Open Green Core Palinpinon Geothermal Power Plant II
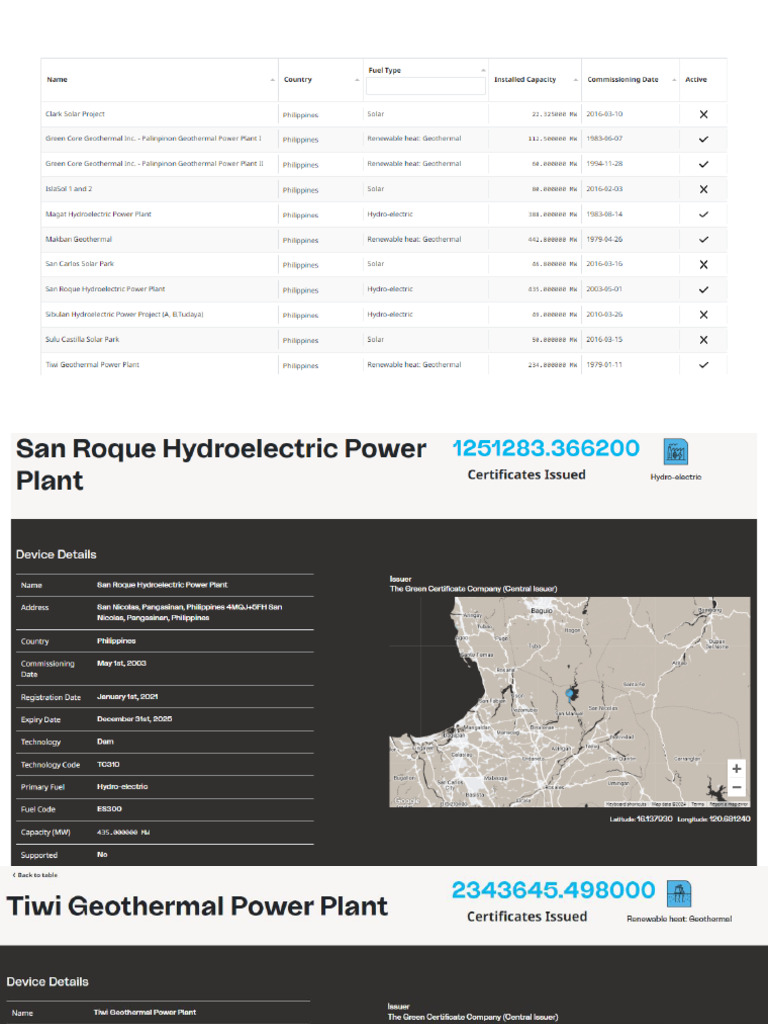Screen dimensions: 768x1024 point(154,163)
